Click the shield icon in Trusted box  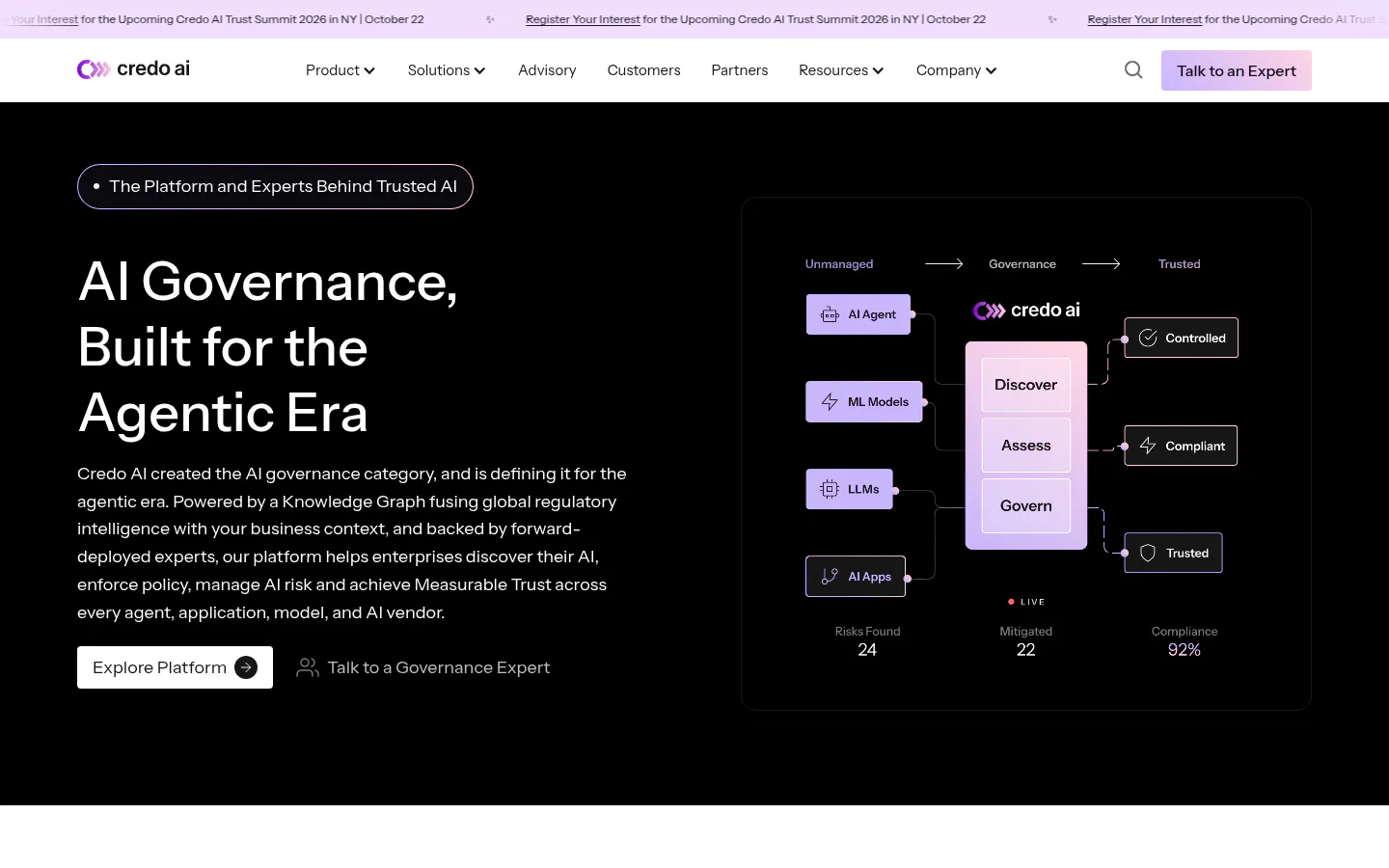[x=1148, y=553]
